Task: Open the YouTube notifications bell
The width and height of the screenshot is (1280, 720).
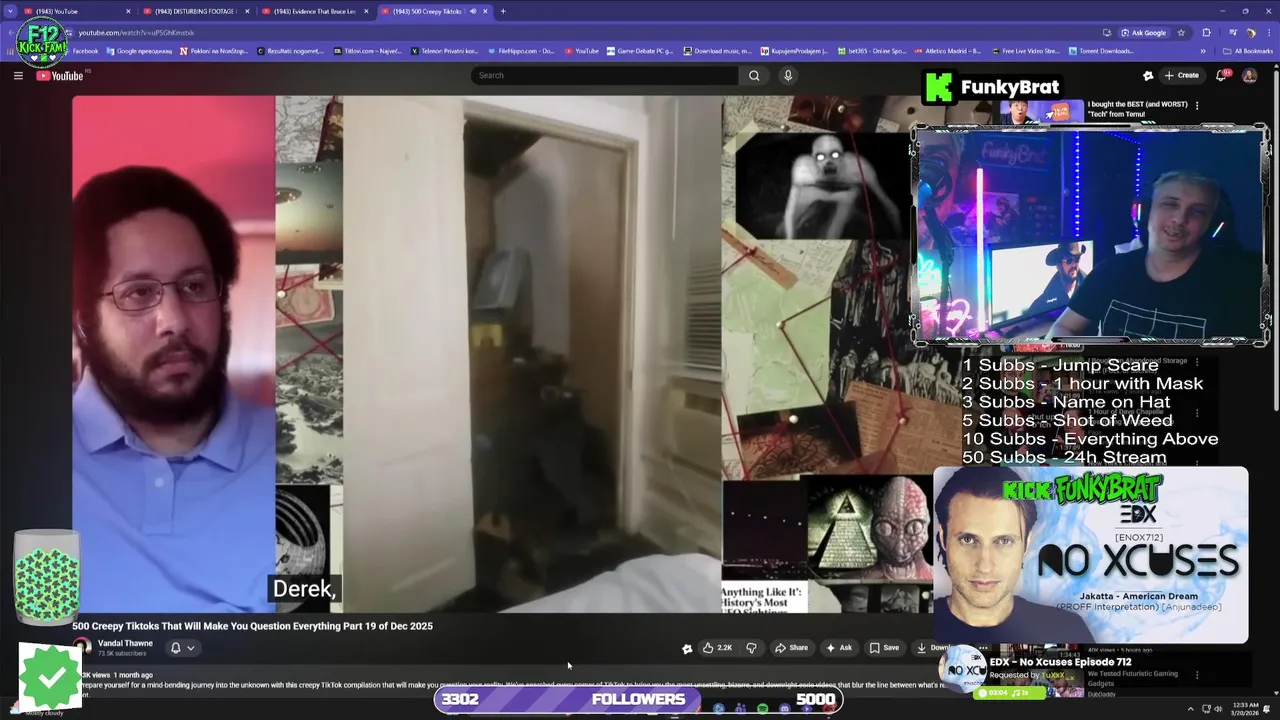Action: coord(1222,75)
